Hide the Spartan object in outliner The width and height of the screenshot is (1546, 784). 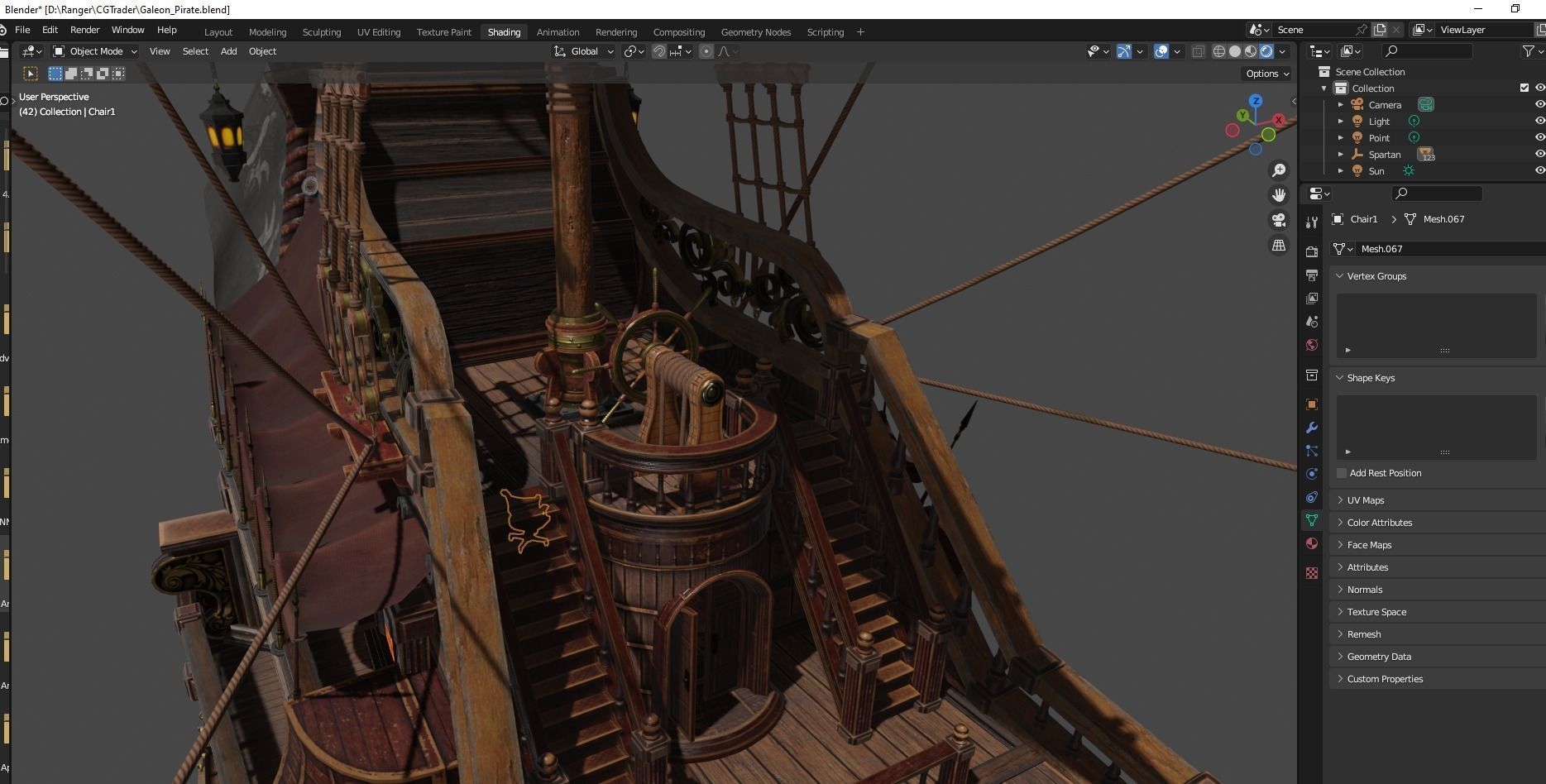(1539, 154)
